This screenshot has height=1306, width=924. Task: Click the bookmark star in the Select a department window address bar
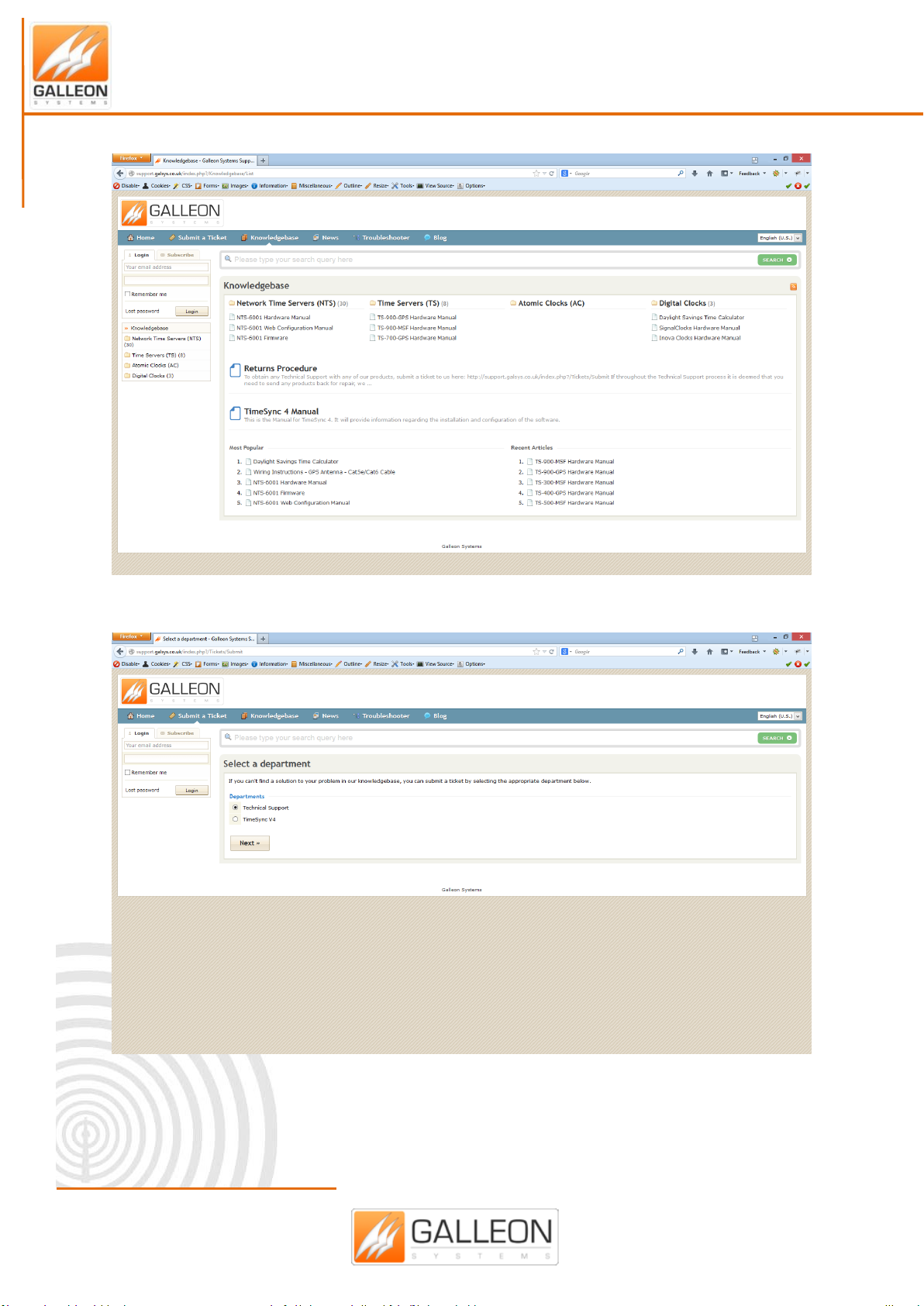[536, 652]
